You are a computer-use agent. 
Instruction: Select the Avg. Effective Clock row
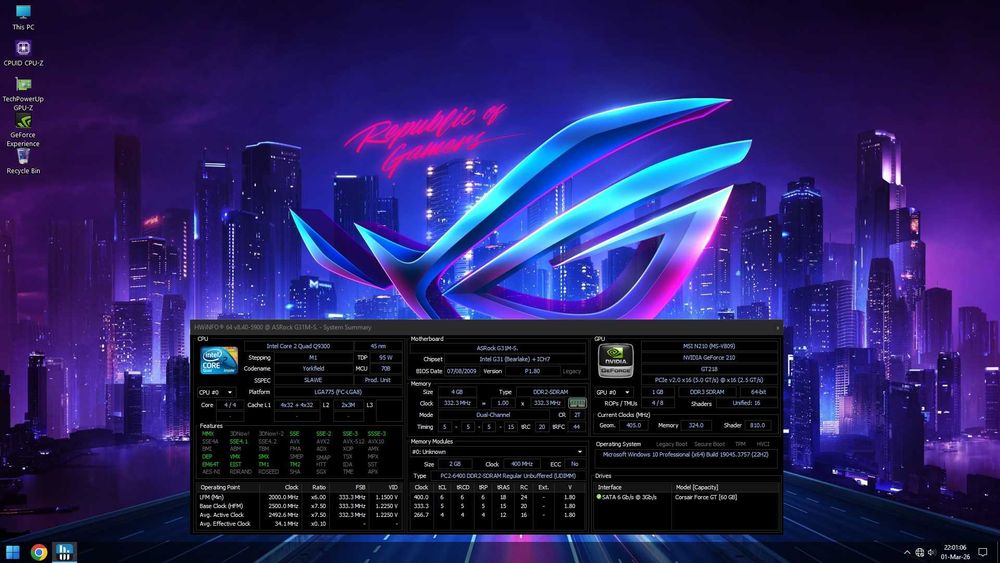[299, 524]
